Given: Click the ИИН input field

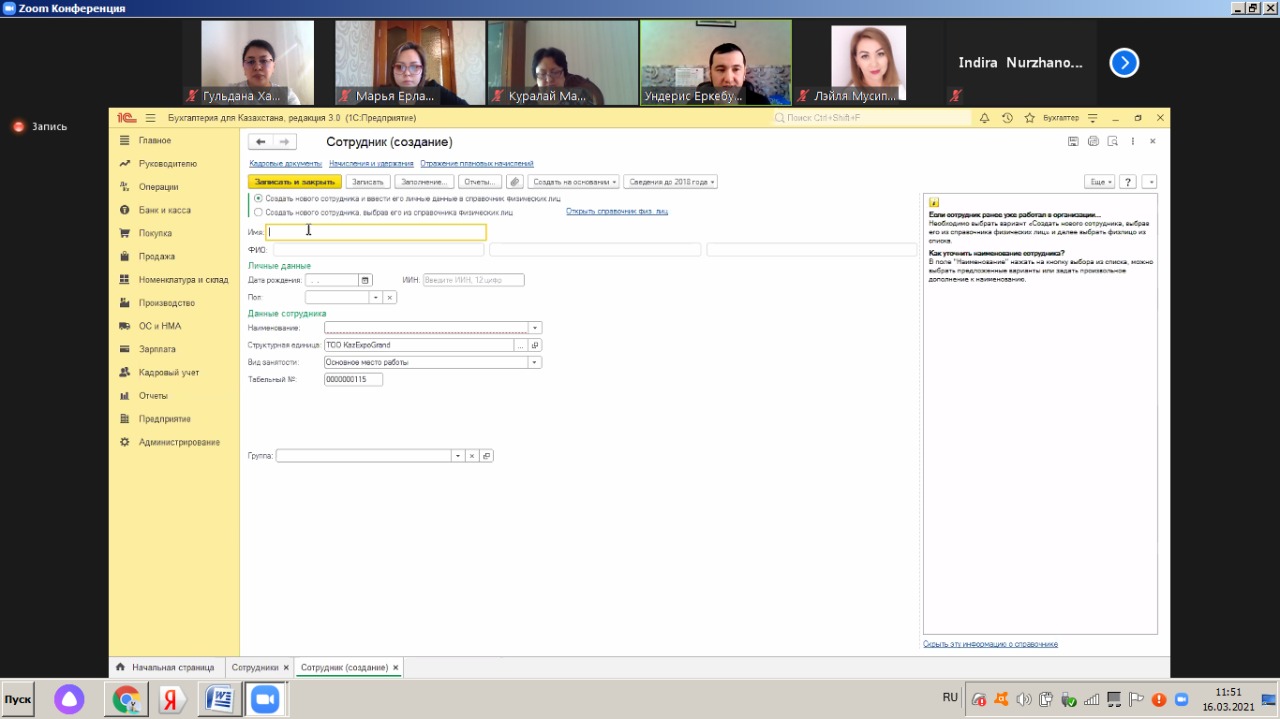Looking at the screenshot, I should coord(473,280).
